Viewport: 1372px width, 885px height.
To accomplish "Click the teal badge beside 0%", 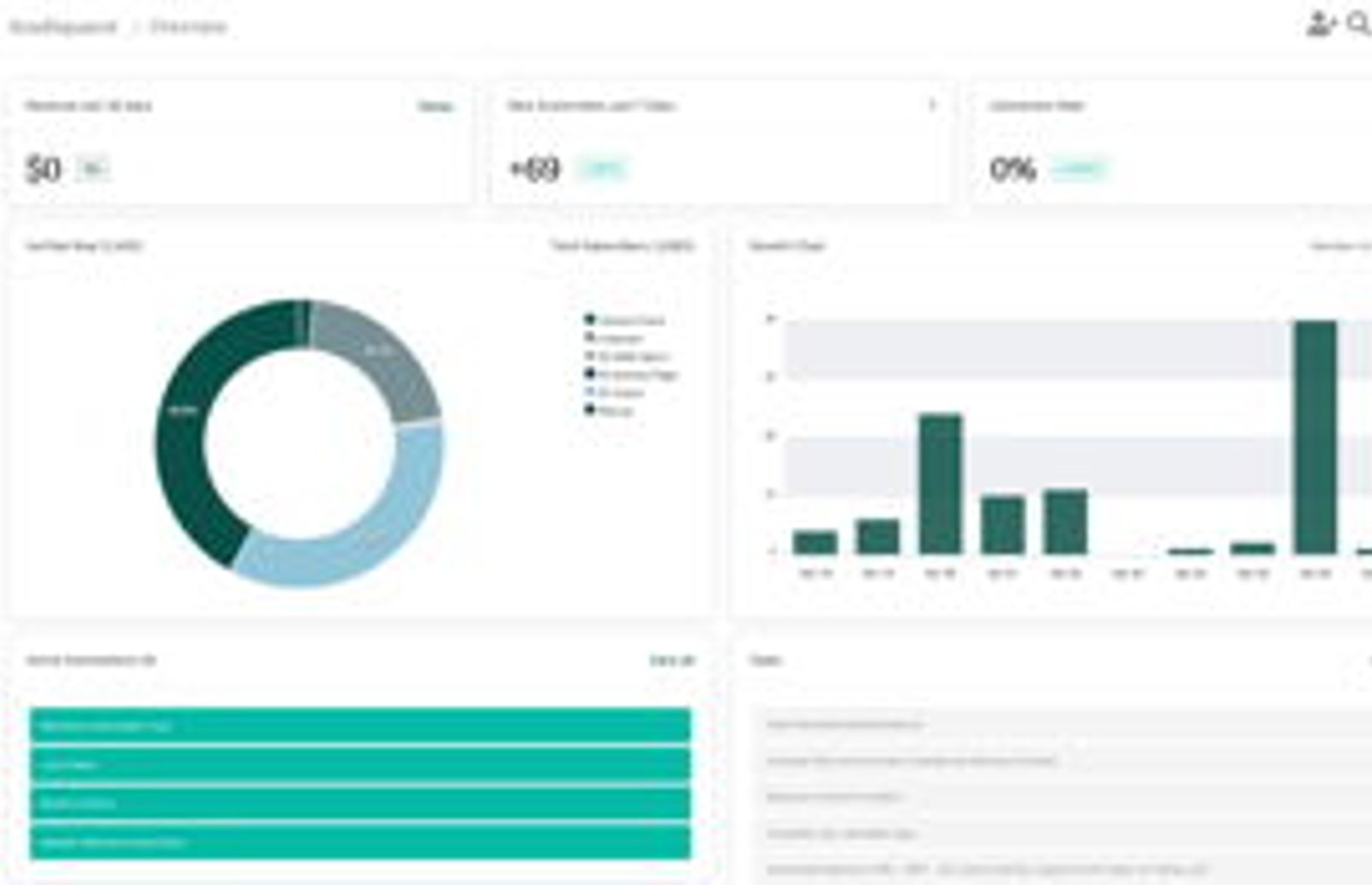I will point(1079,170).
